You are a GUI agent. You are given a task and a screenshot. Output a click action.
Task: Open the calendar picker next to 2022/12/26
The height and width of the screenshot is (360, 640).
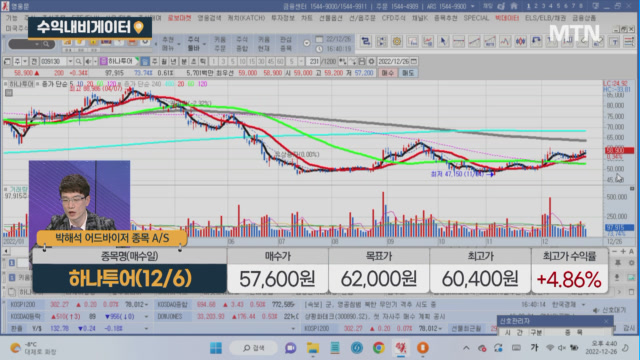pos(414,61)
